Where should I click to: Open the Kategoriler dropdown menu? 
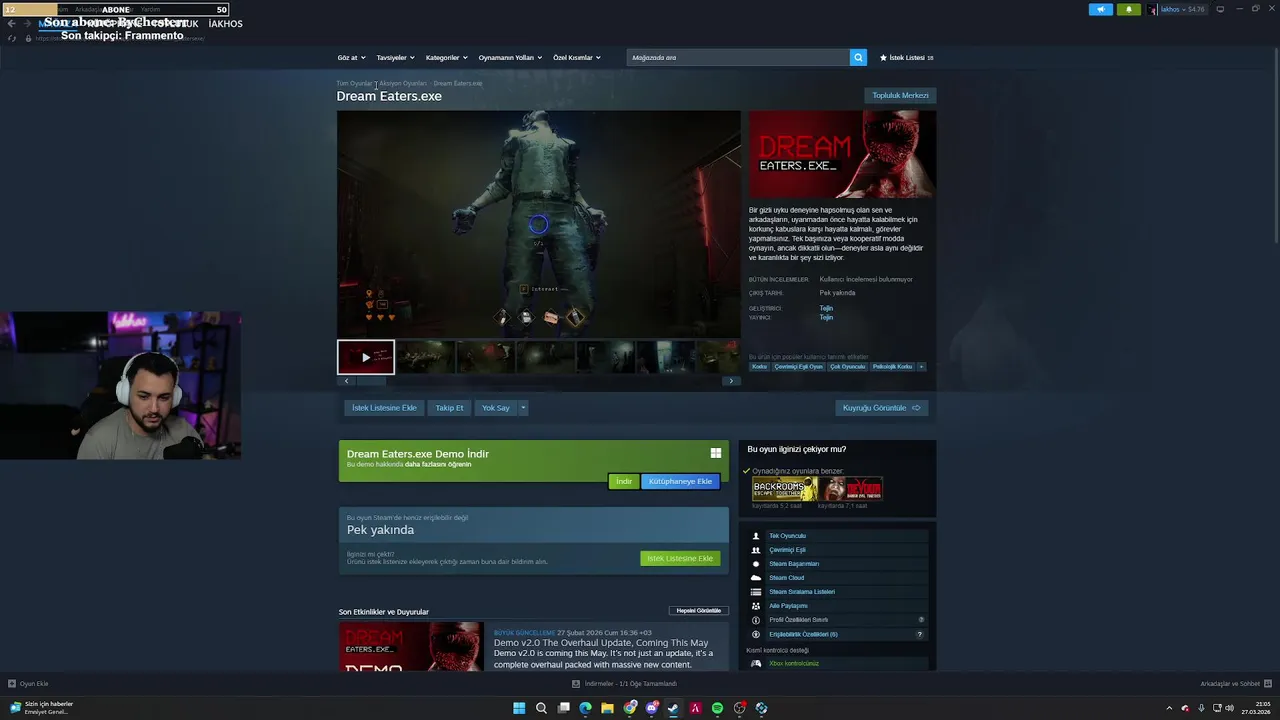pos(446,57)
